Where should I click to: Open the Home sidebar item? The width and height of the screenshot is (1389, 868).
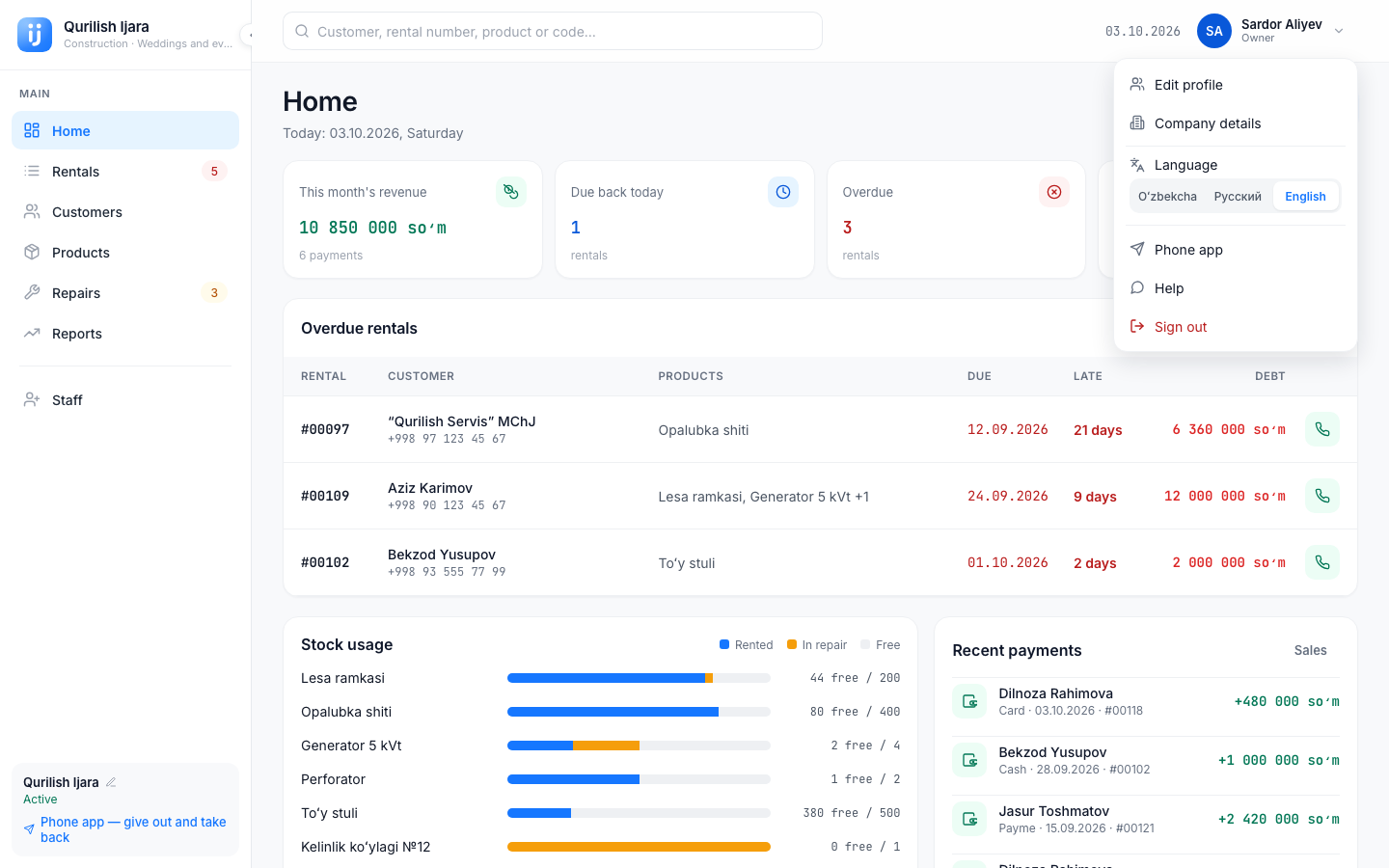click(125, 130)
